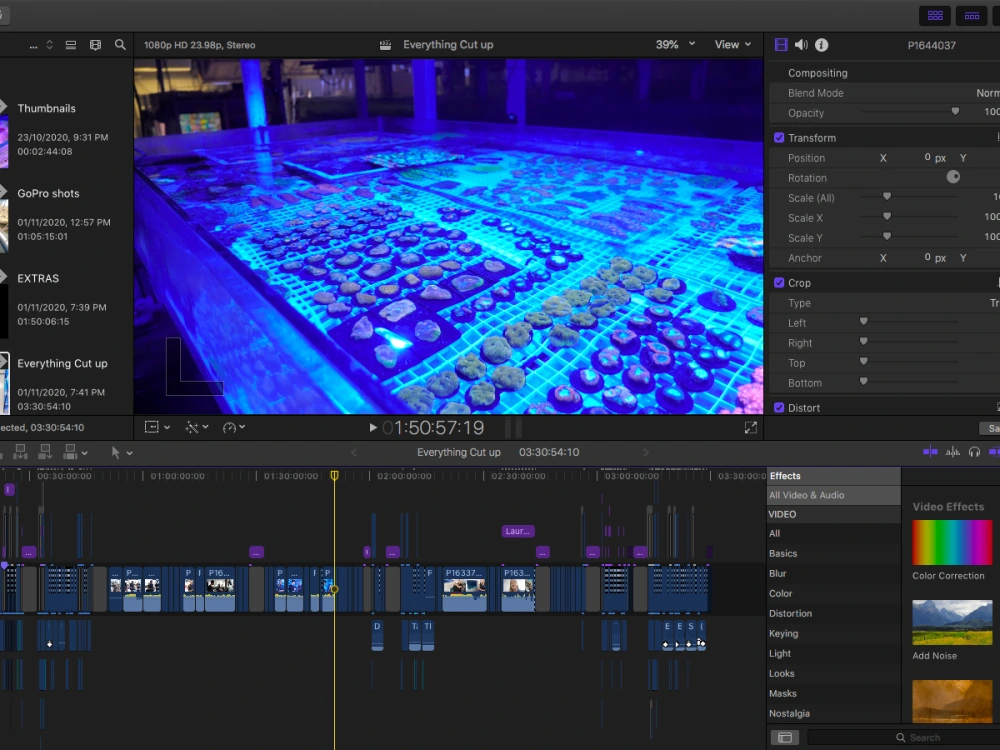Select the Looks effects category
This screenshot has height=750, width=1000.
point(834,673)
